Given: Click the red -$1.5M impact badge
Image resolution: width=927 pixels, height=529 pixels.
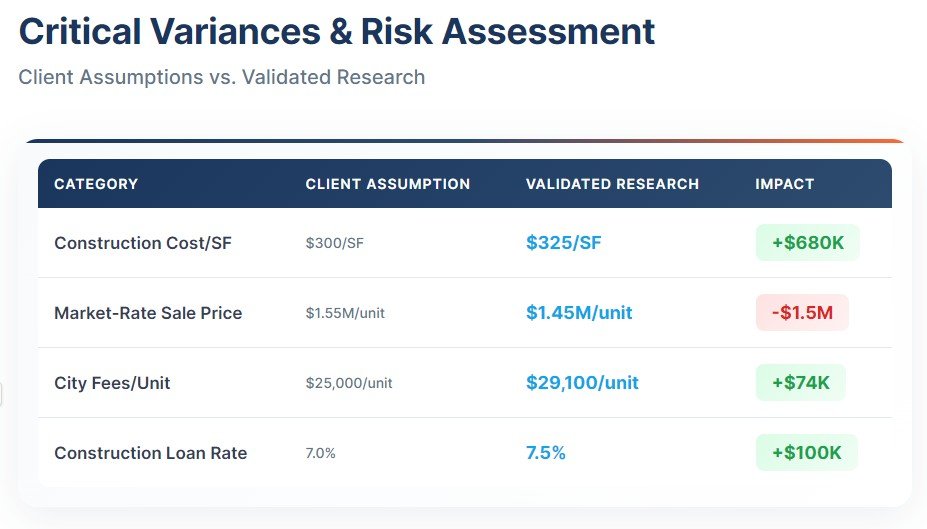Looking at the screenshot, I should pyautogui.click(x=802, y=313).
